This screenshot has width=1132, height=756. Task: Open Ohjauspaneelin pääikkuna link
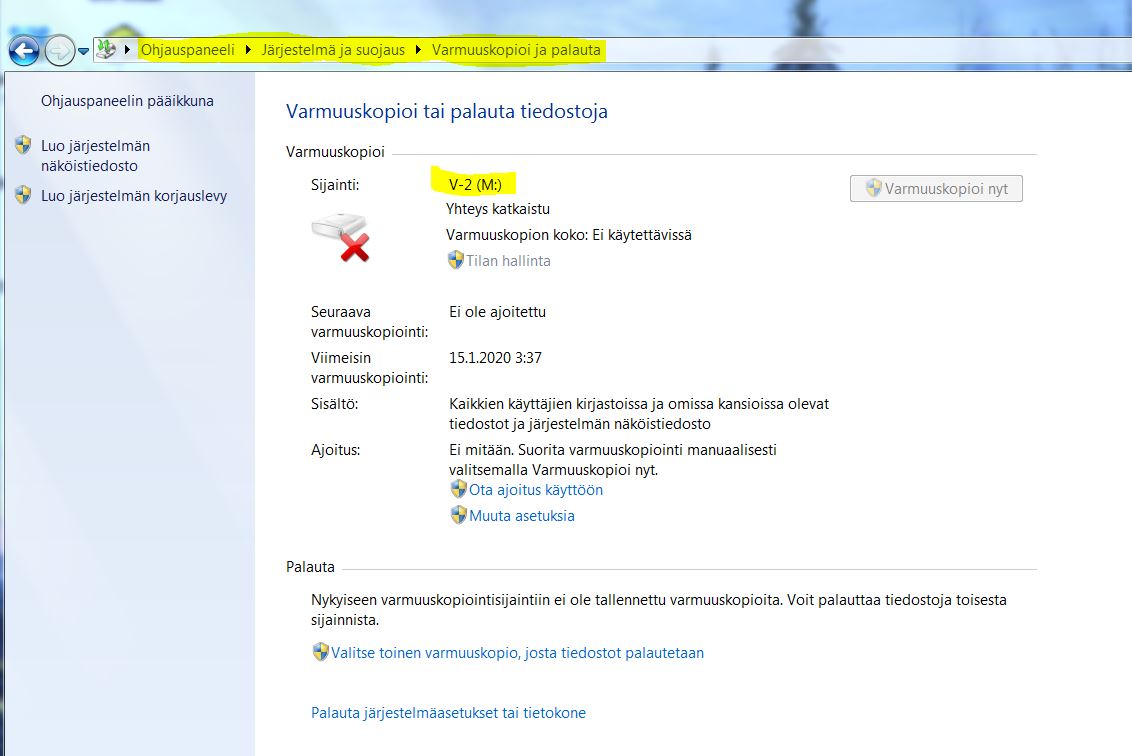click(127, 101)
